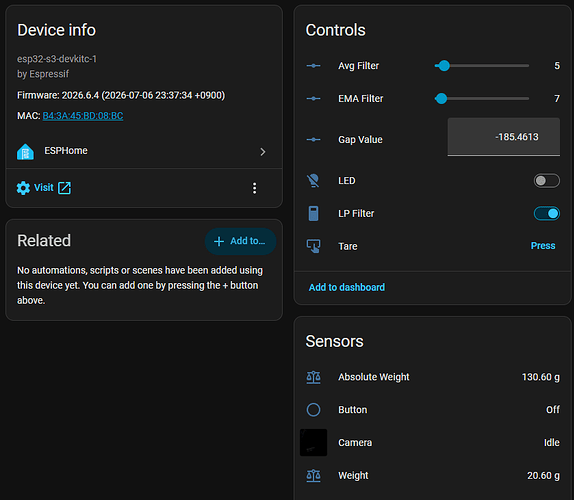Image resolution: width=574 pixels, height=500 pixels.
Task: Click Add to dashboard in Controls
Action: (347, 287)
